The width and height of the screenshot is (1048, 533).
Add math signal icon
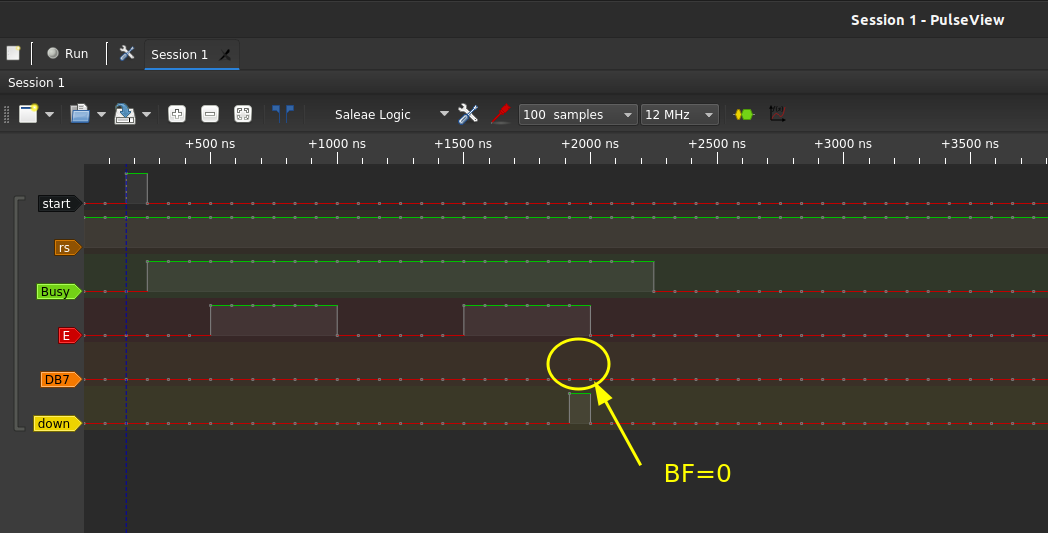(777, 114)
